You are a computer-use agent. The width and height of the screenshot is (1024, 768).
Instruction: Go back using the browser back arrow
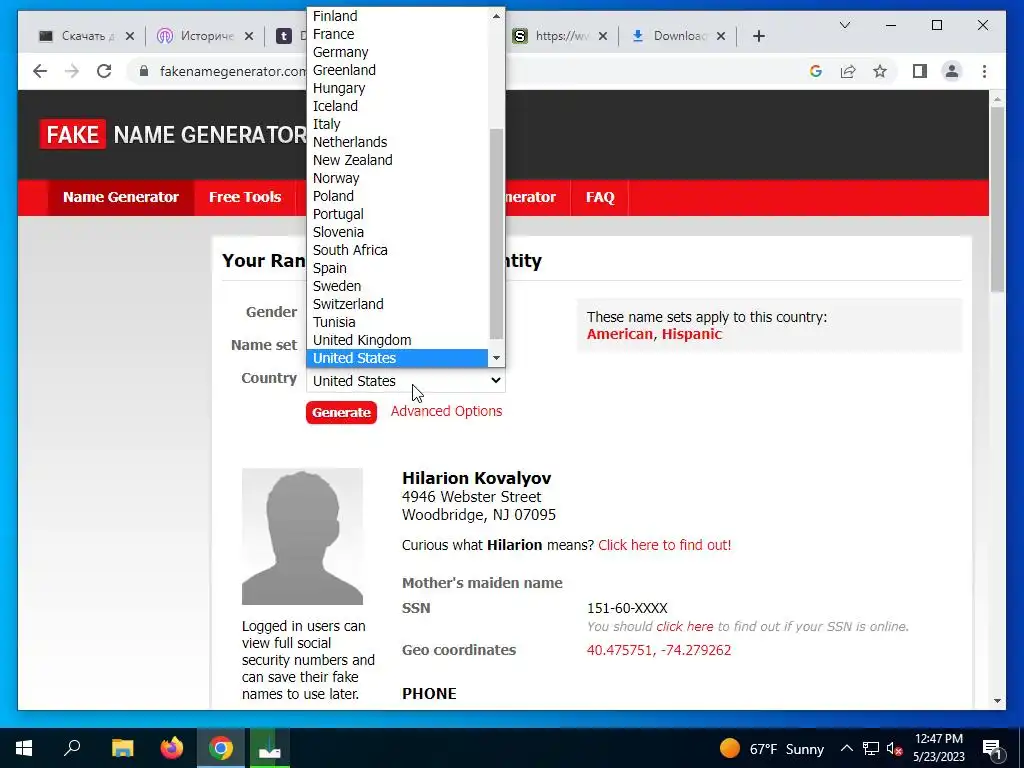coord(40,71)
